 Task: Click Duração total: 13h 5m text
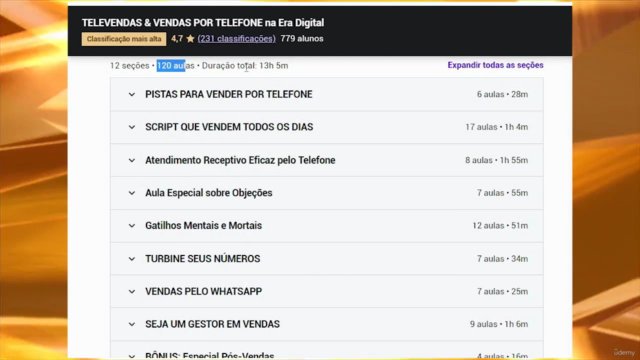pyautogui.click(x=245, y=66)
